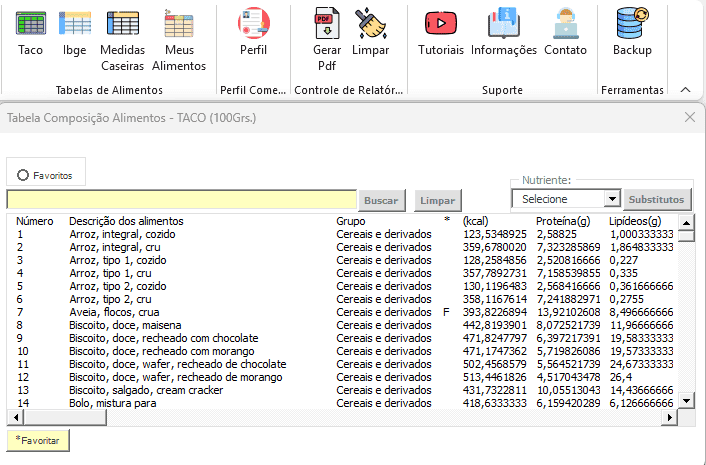Click the horizontal scroll right arrow

[670, 417]
